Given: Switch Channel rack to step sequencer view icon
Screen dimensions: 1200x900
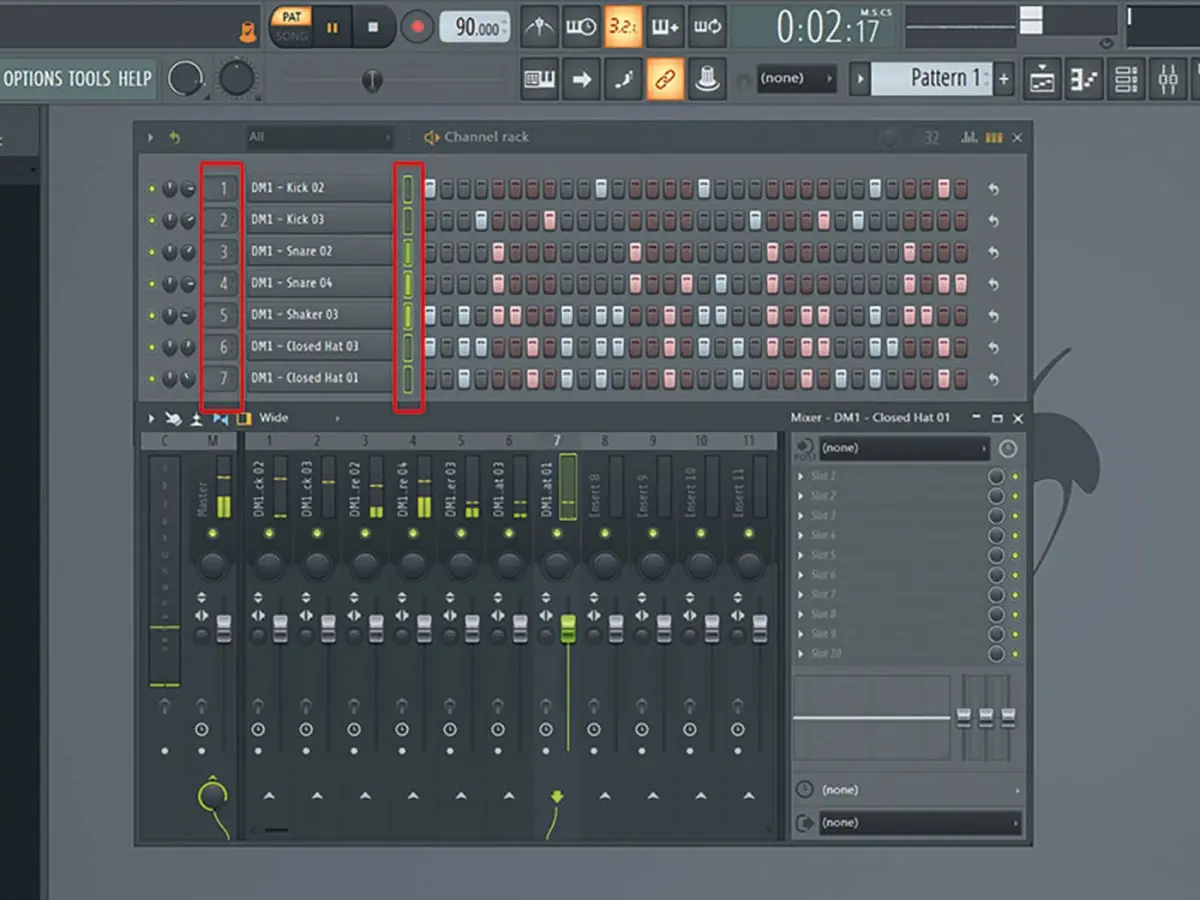Looking at the screenshot, I should (x=994, y=138).
